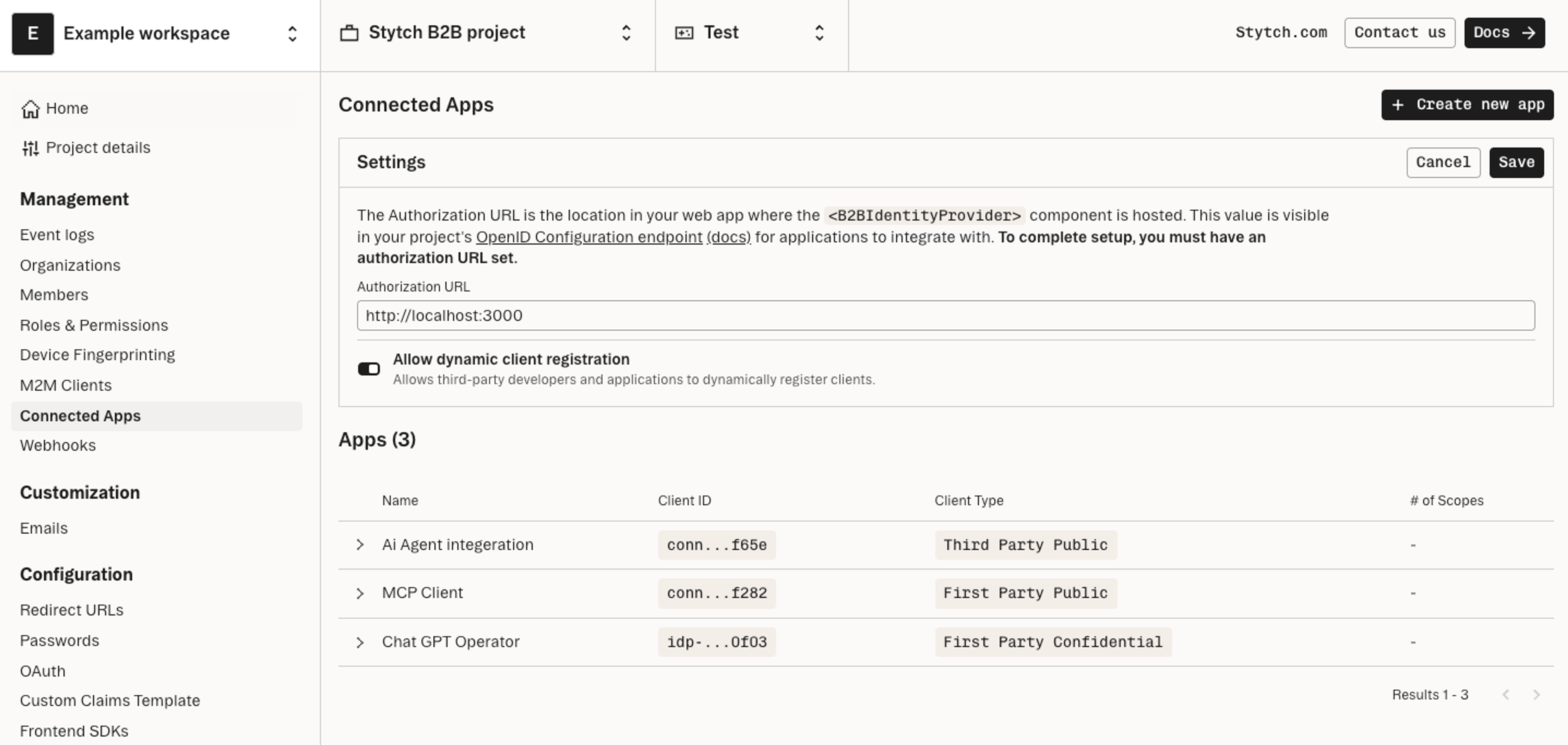Click the plus icon in Create new app

click(x=1398, y=105)
